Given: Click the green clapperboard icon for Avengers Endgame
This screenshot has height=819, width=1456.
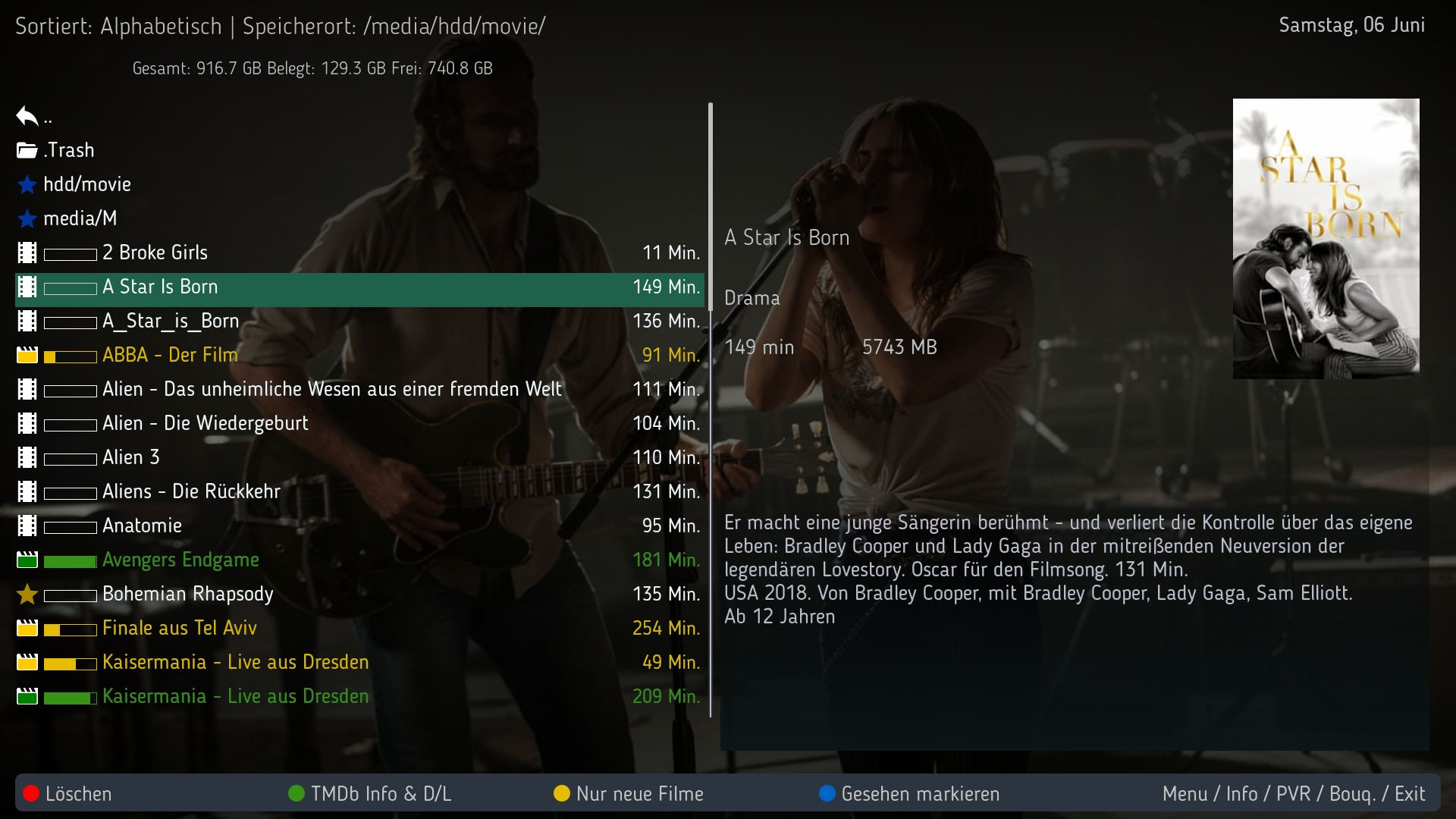Looking at the screenshot, I should point(27,560).
